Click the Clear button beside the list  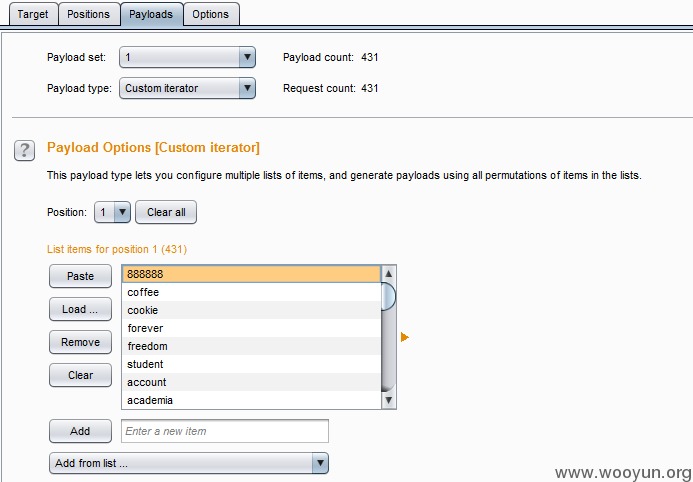(x=80, y=375)
